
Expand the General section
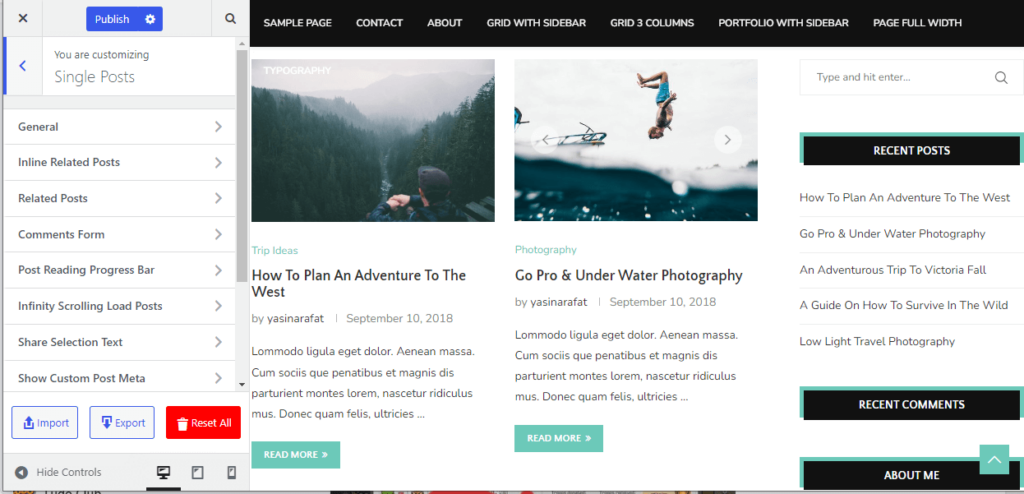click(x=120, y=127)
